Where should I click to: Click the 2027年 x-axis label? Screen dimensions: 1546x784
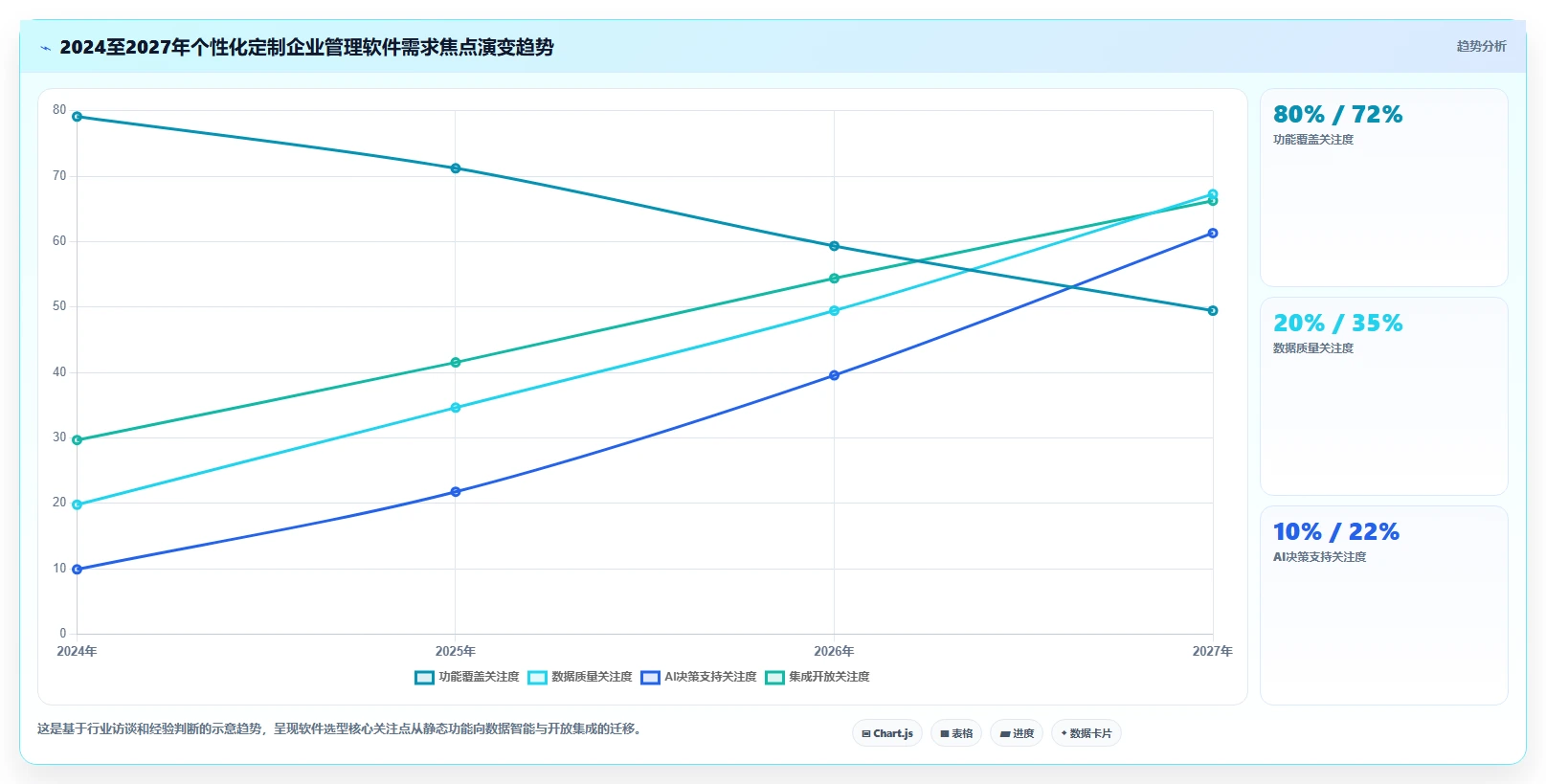point(1212,651)
